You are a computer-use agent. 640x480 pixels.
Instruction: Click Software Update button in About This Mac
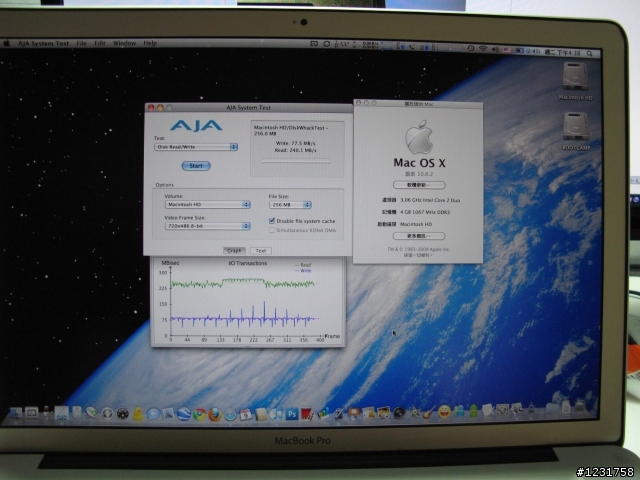click(x=419, y=185)
